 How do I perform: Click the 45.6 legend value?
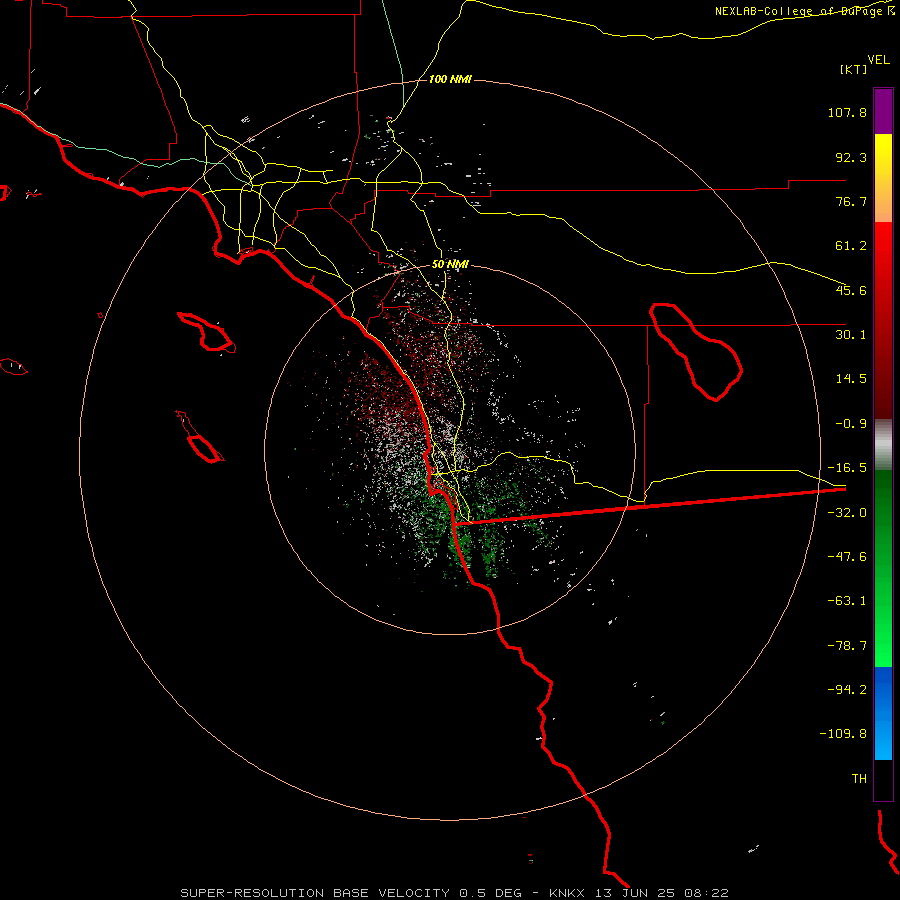[851, 290]
